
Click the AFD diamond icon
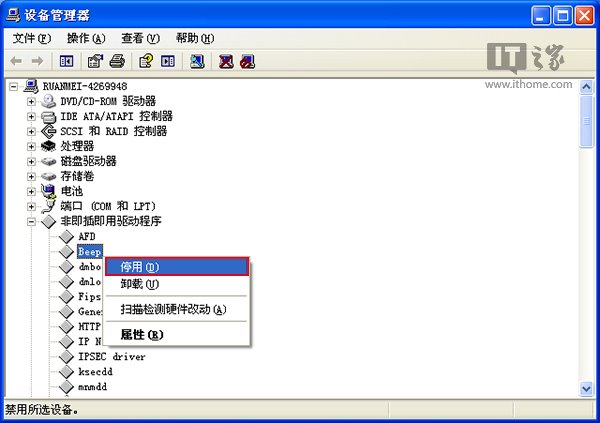[67, 237]
